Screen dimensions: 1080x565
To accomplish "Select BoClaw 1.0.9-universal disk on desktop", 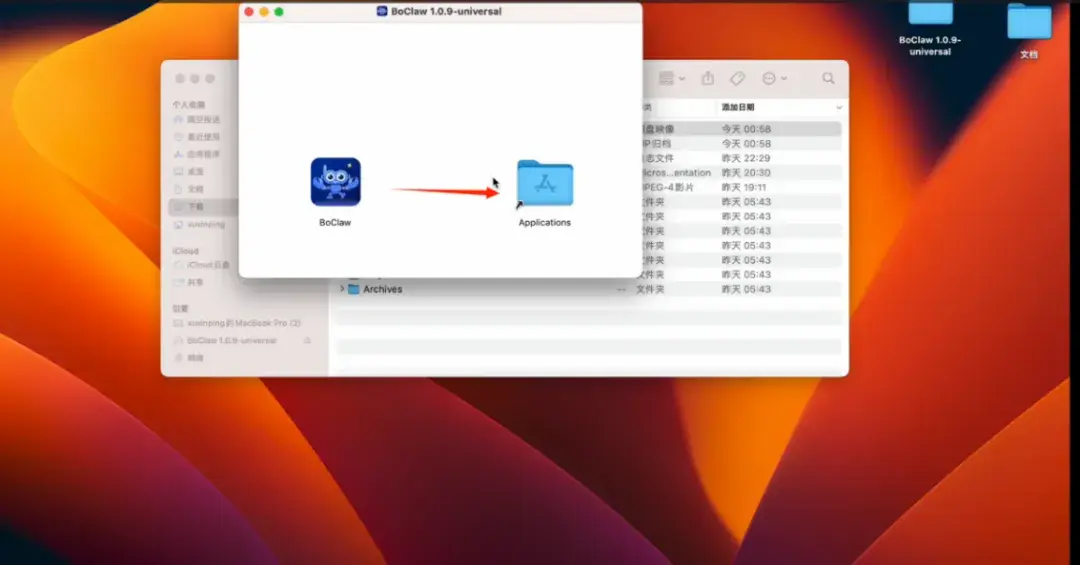I will click(930, 28).
